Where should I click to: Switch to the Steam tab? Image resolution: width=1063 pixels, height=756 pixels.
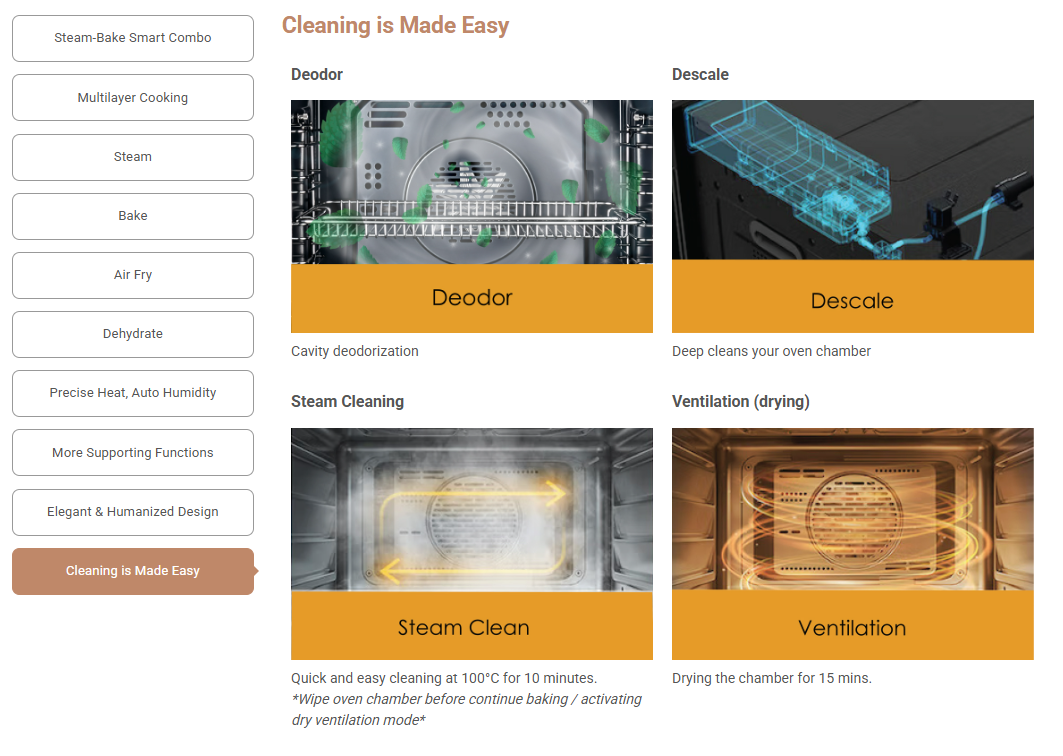133,157
